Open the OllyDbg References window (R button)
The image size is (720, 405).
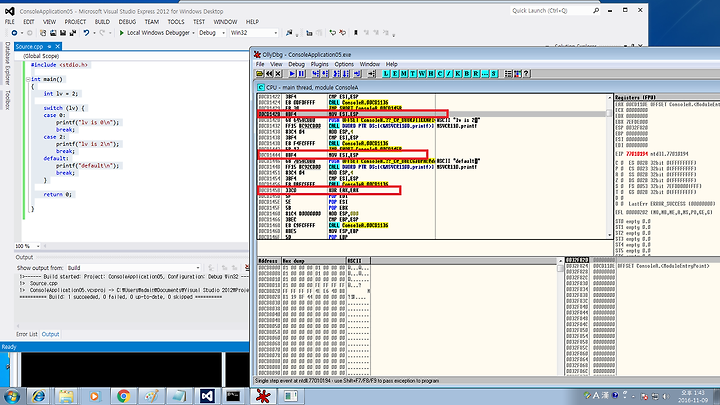[x=476, y=73]
